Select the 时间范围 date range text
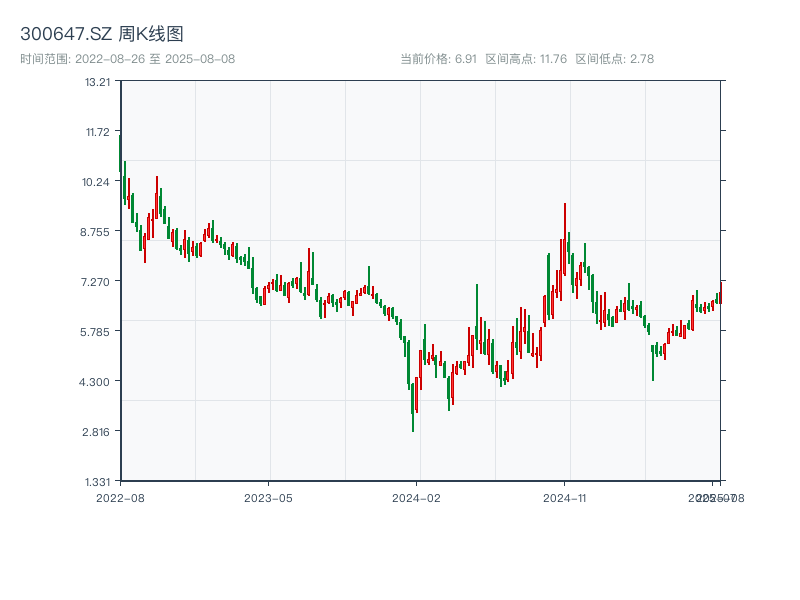 pyautogui.click(x=128, y=59)
